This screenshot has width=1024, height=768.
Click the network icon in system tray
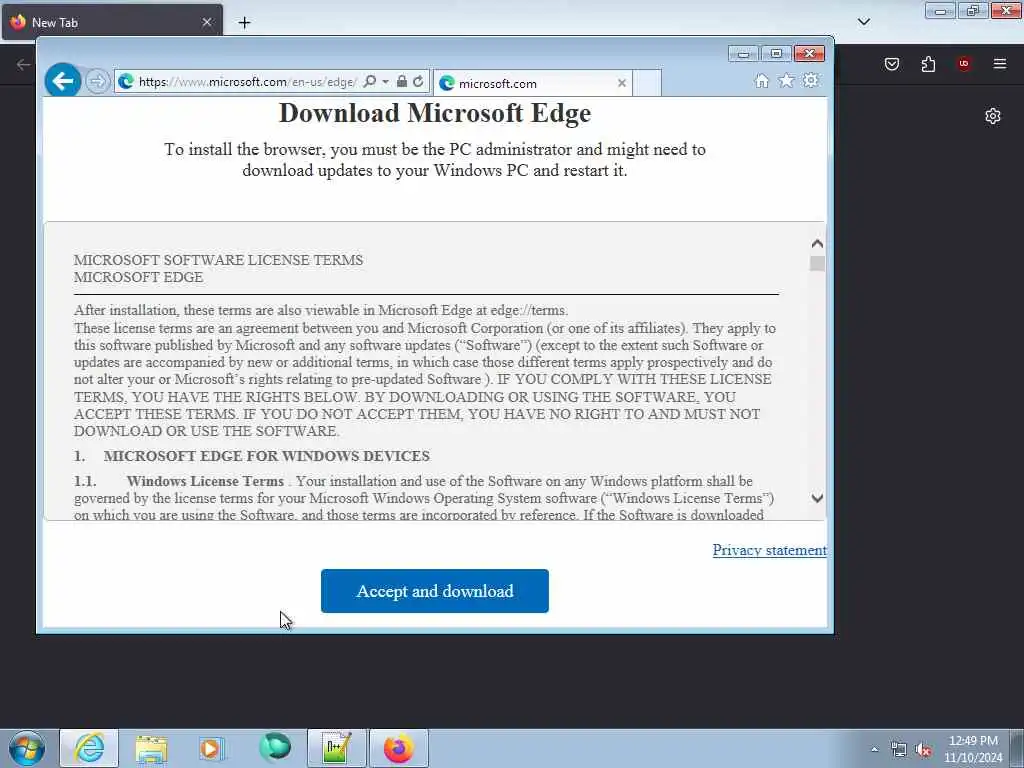click(x=899, y=750)
